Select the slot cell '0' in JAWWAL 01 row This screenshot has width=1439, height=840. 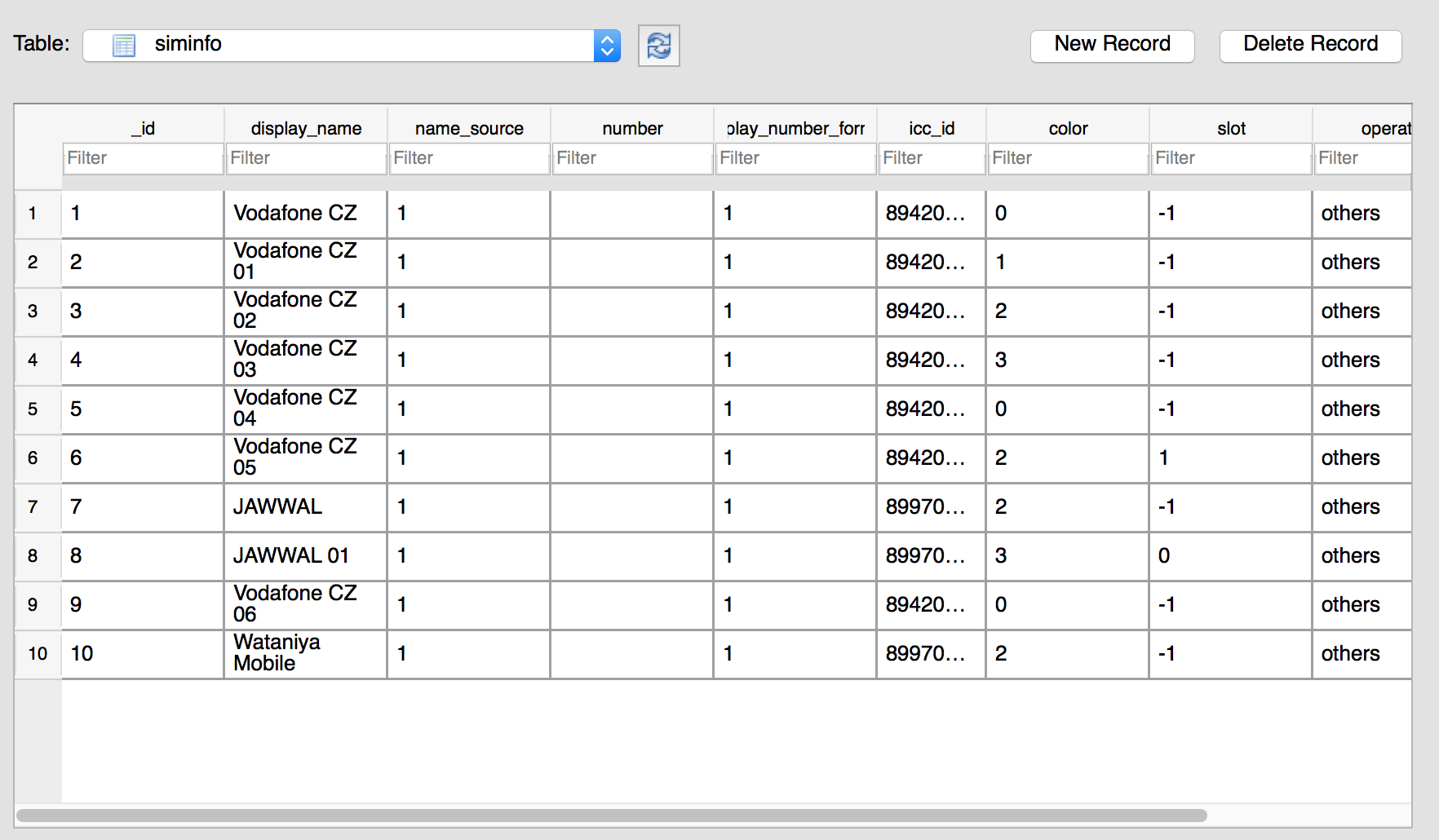click(x=1230, y=556)
